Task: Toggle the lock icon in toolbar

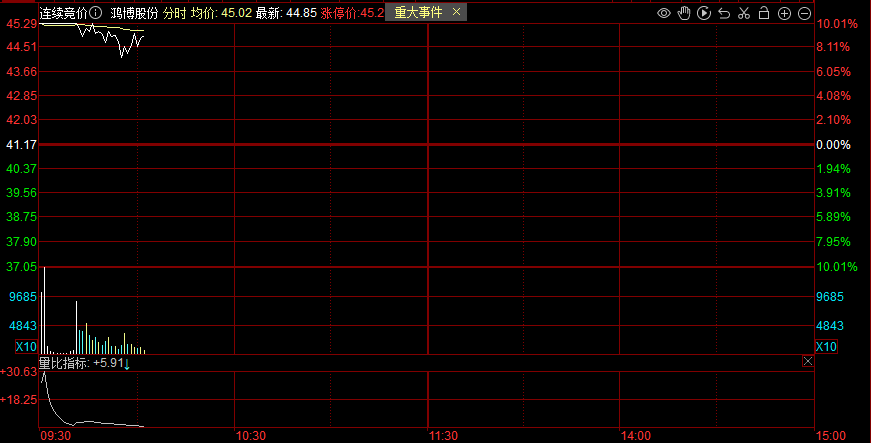Action: pyautogui.click(x=764, y=13)
